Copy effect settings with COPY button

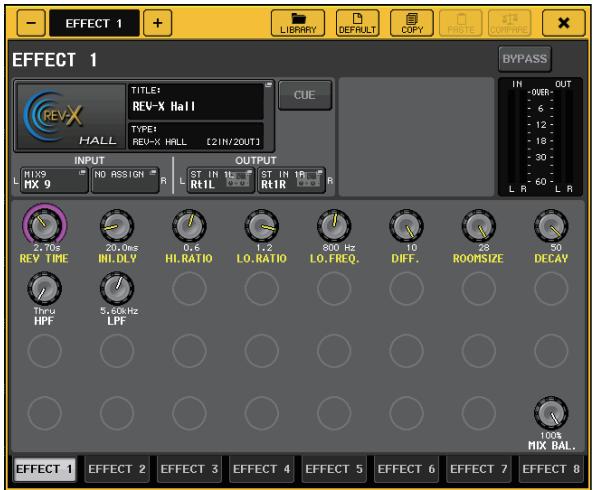click(412, 23)
